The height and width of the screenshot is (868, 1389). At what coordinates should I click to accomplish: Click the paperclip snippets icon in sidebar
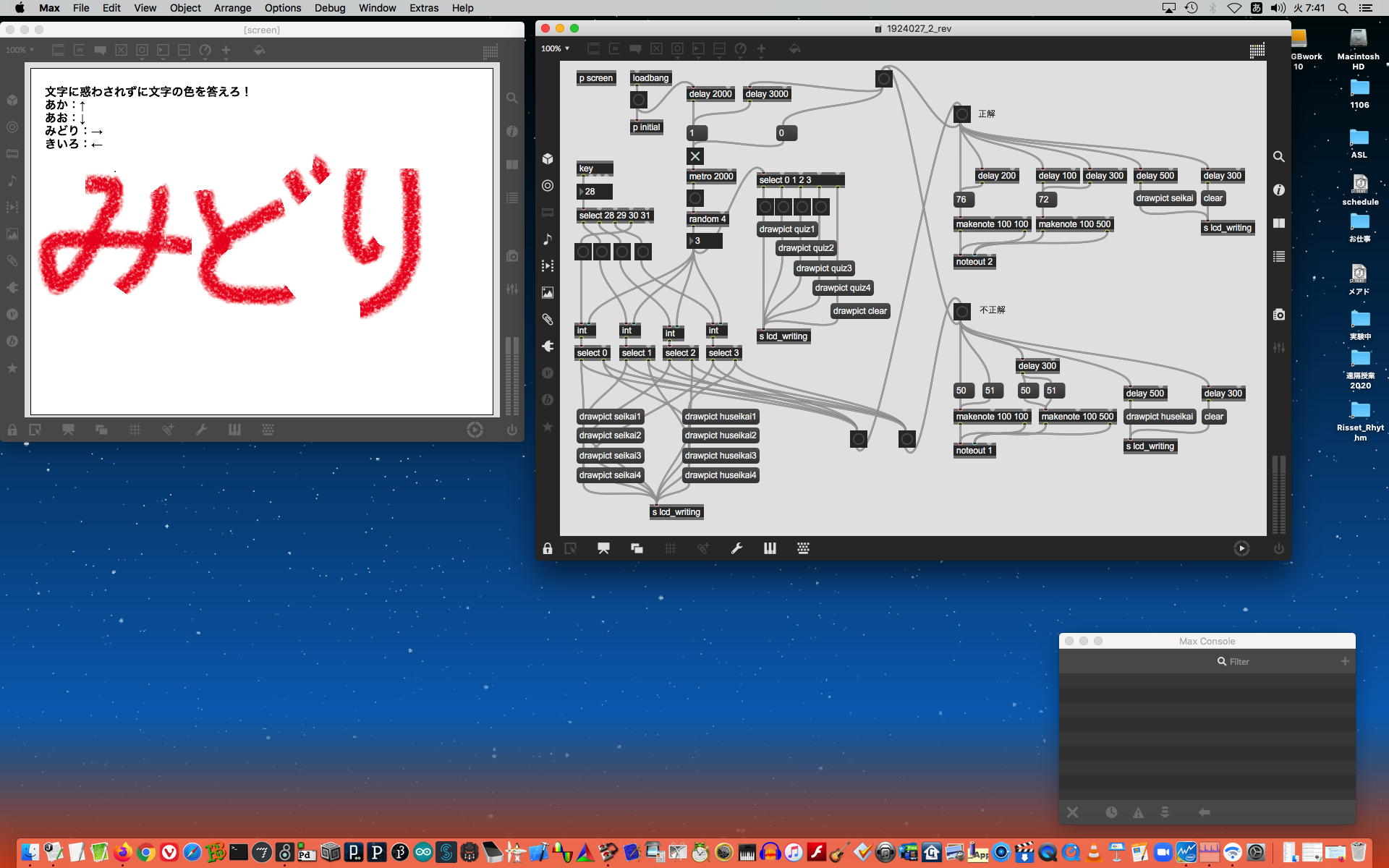tap(548, 320)
